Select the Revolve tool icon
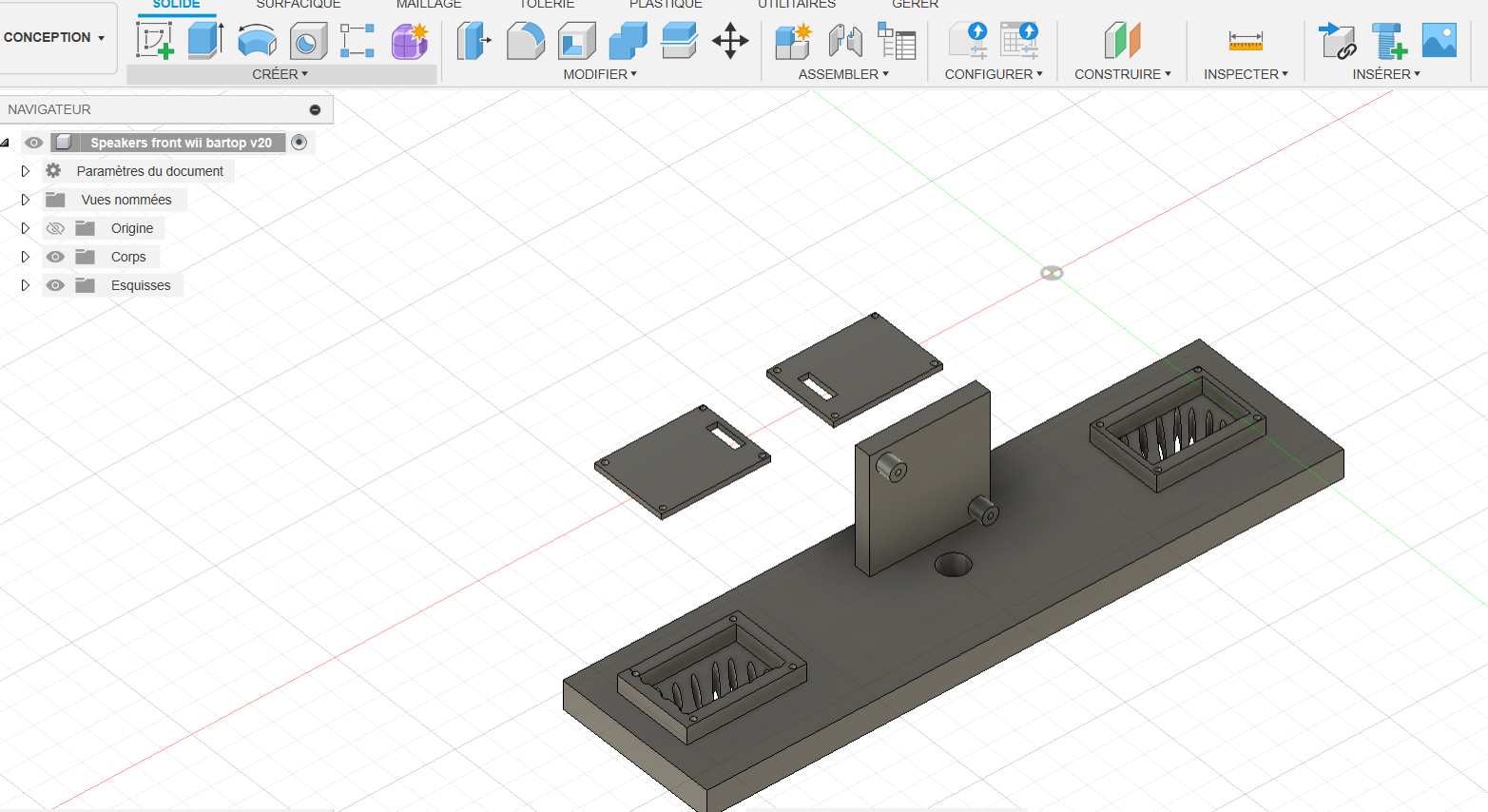This screenshot has height=812, width=1488. (257, 42)
